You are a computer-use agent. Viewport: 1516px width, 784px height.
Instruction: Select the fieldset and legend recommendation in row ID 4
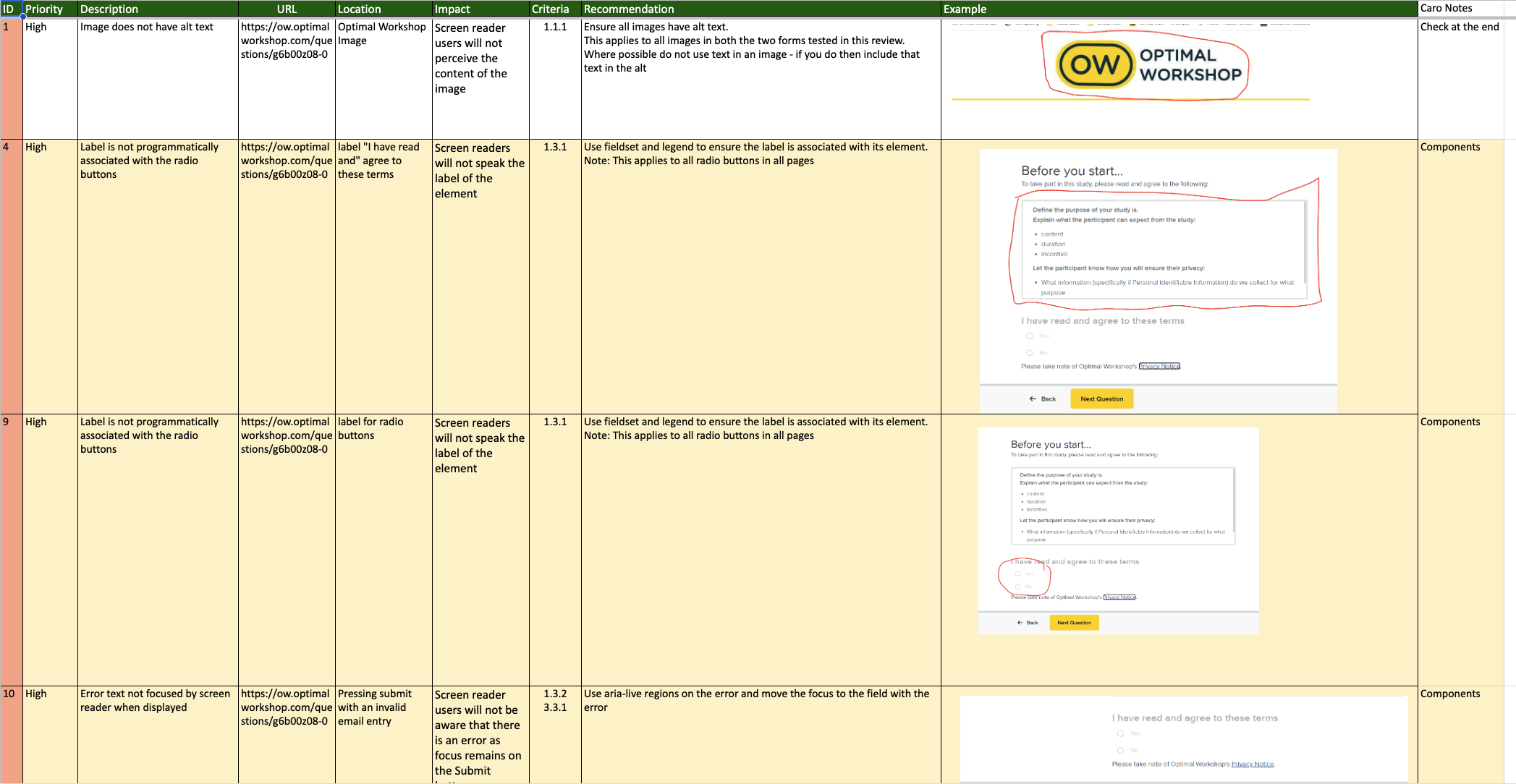click(x=761, y=276)
